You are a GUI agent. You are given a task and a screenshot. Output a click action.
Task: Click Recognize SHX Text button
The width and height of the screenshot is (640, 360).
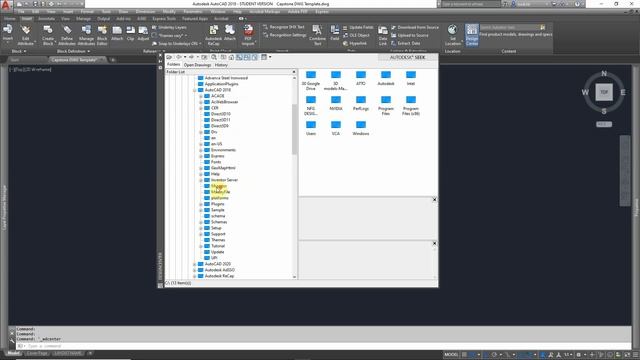[x=284, y=27]
